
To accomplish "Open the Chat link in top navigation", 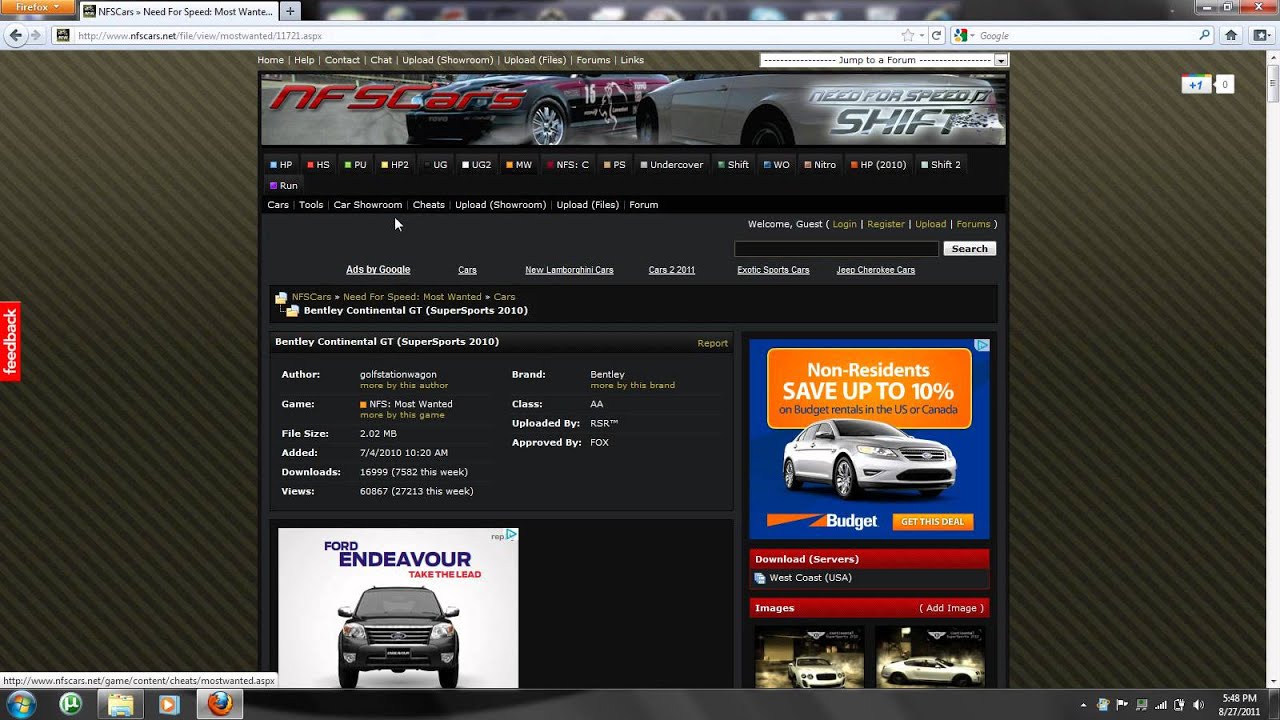I will click(381, 60).
